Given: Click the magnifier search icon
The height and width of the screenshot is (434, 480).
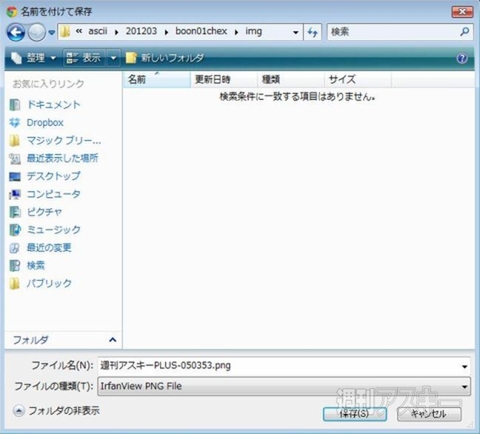Looking at the screenshot, I should point(465,32).
